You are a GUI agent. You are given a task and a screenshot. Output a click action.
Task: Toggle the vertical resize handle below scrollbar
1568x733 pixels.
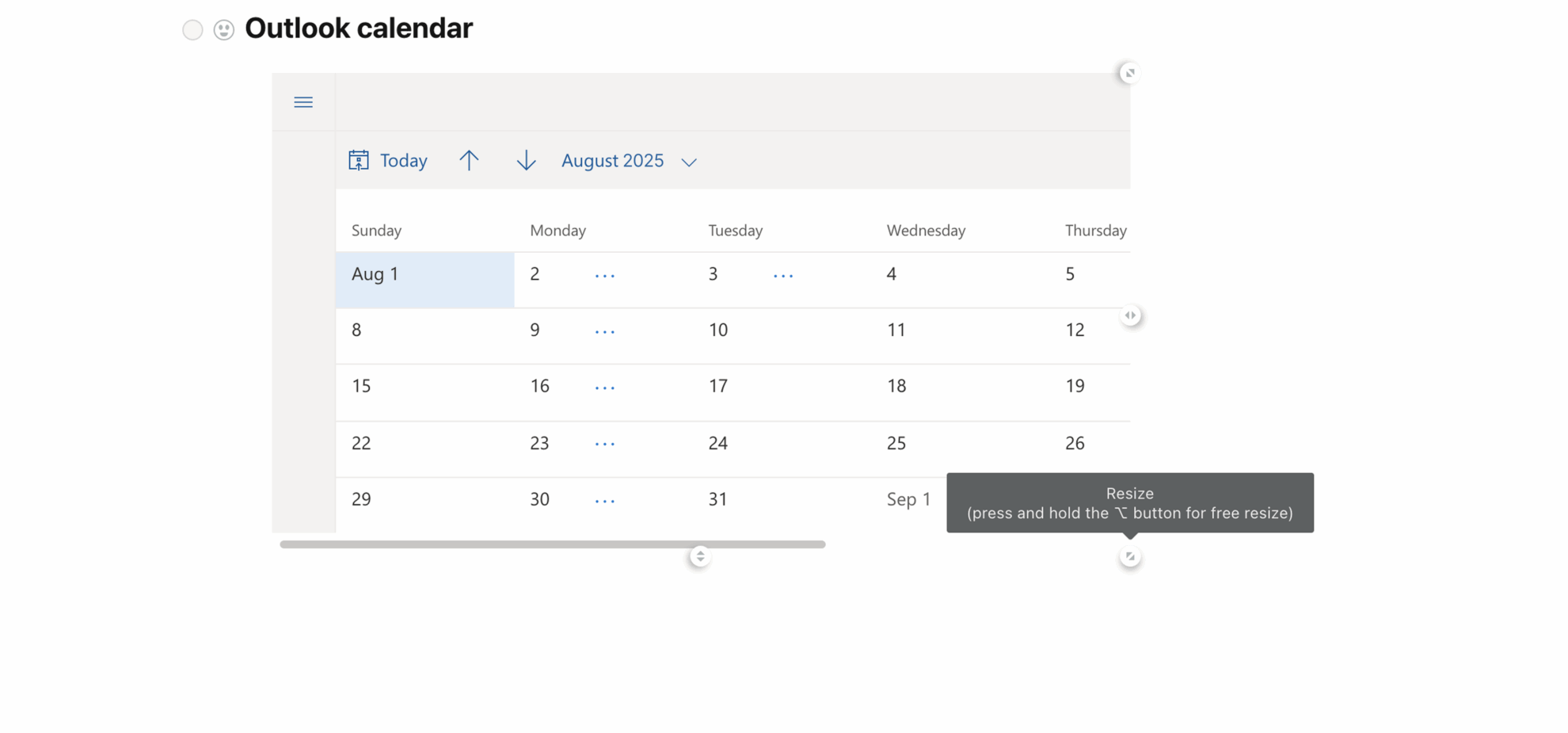pyautogui.click(x=699, y=555)
